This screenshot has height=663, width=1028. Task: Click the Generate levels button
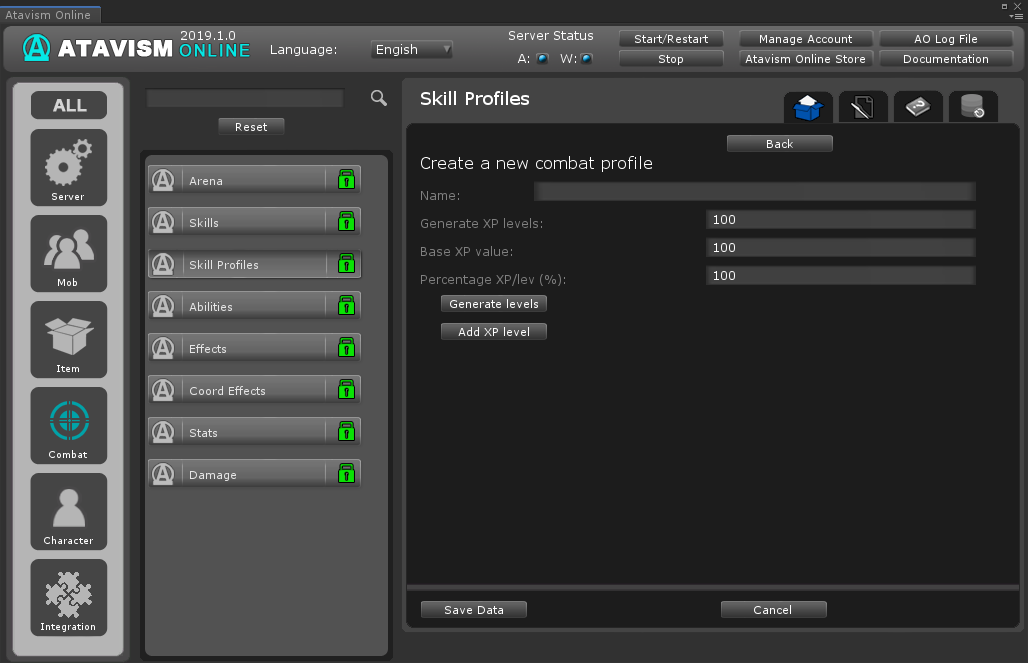tap(494, 304)
